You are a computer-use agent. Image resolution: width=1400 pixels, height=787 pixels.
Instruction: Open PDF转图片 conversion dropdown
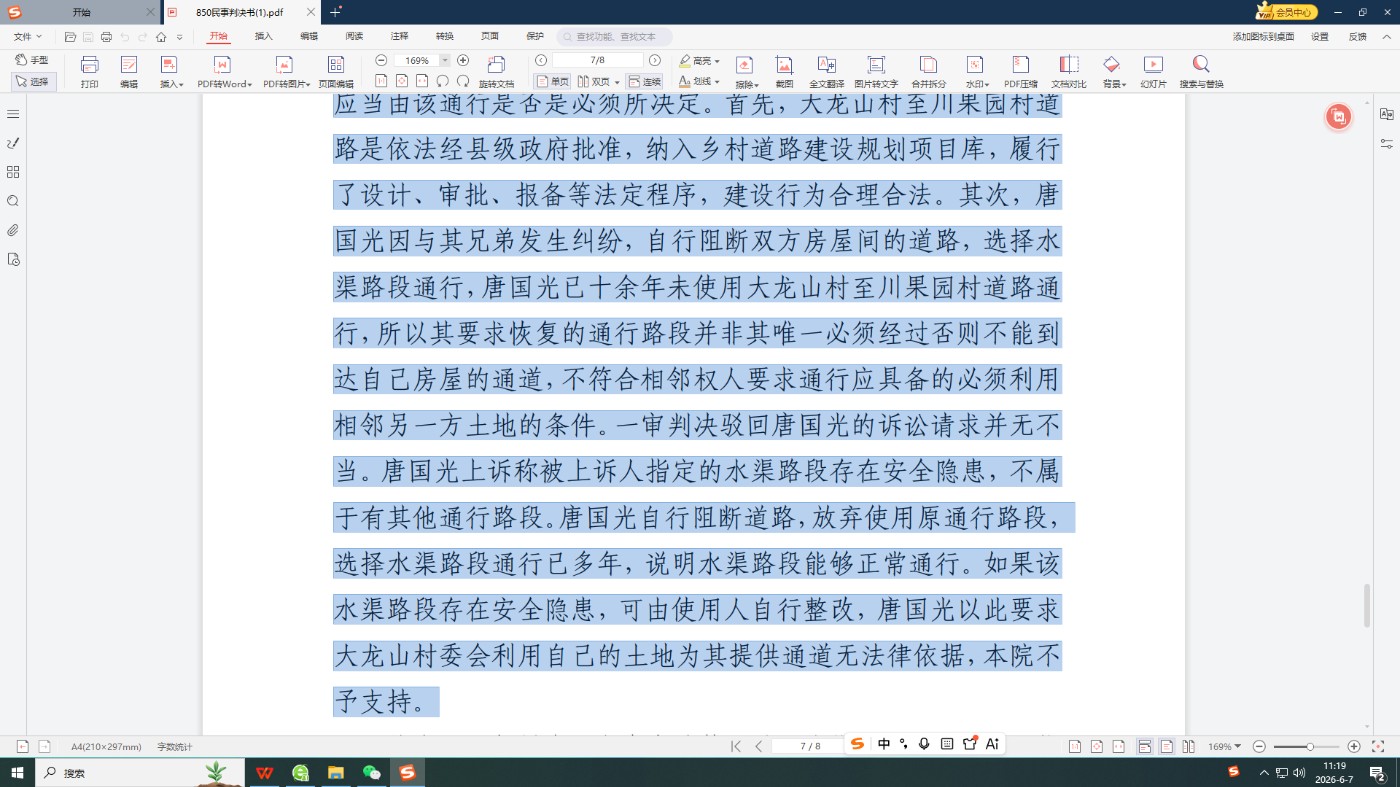pyautogui.click(x=286, y=72)
